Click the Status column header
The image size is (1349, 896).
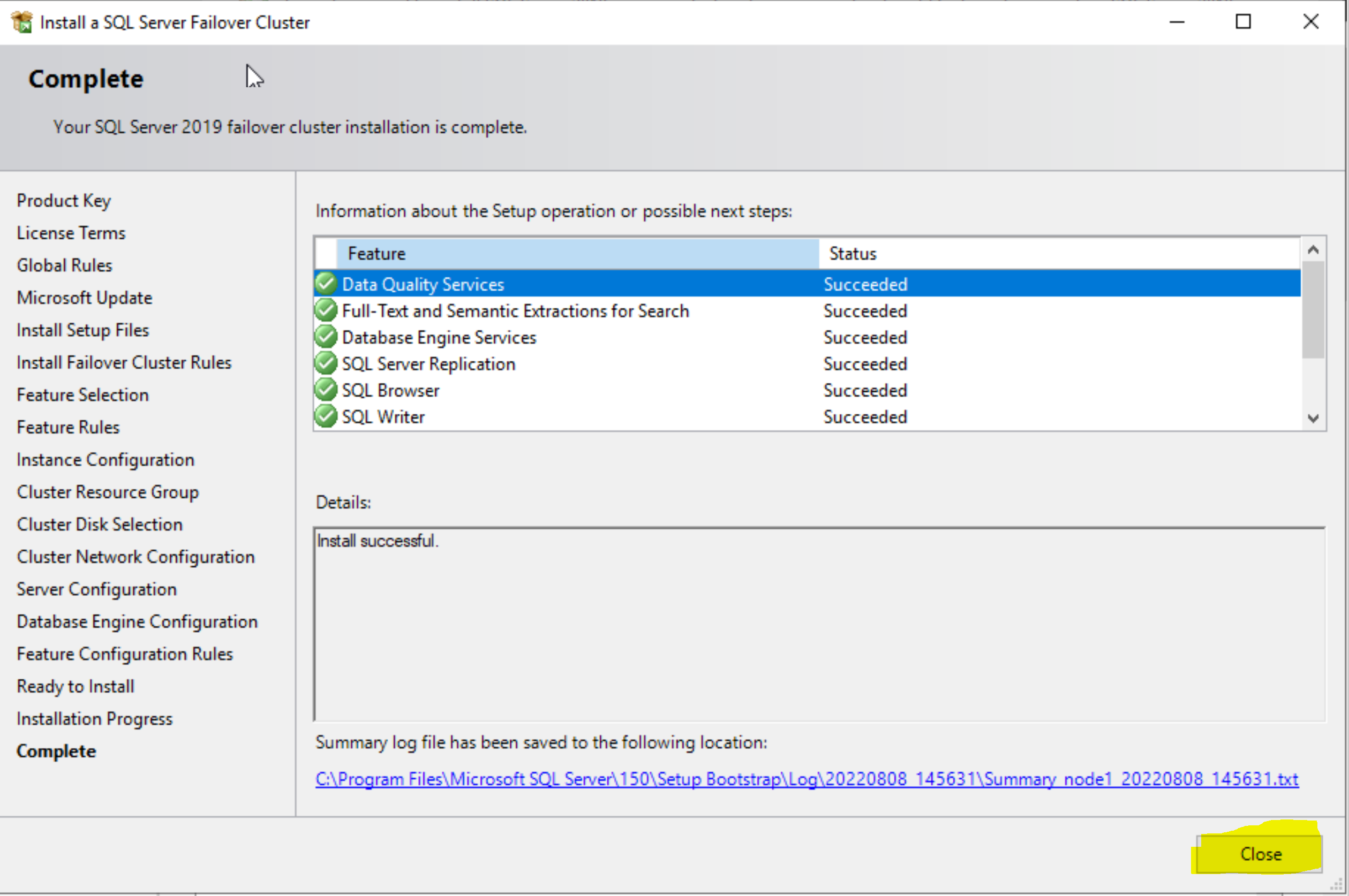pyautogui.click(x=1060, y=253)
